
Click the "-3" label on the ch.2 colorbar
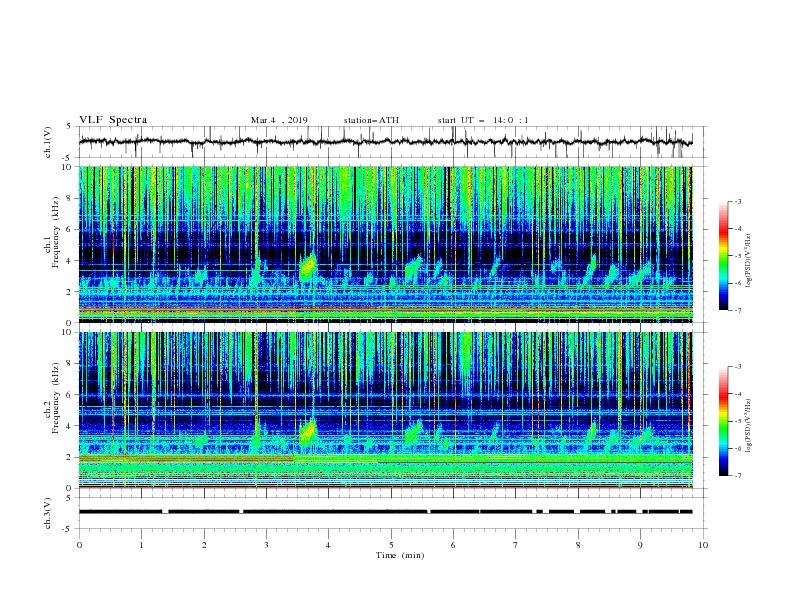point(737,367)
